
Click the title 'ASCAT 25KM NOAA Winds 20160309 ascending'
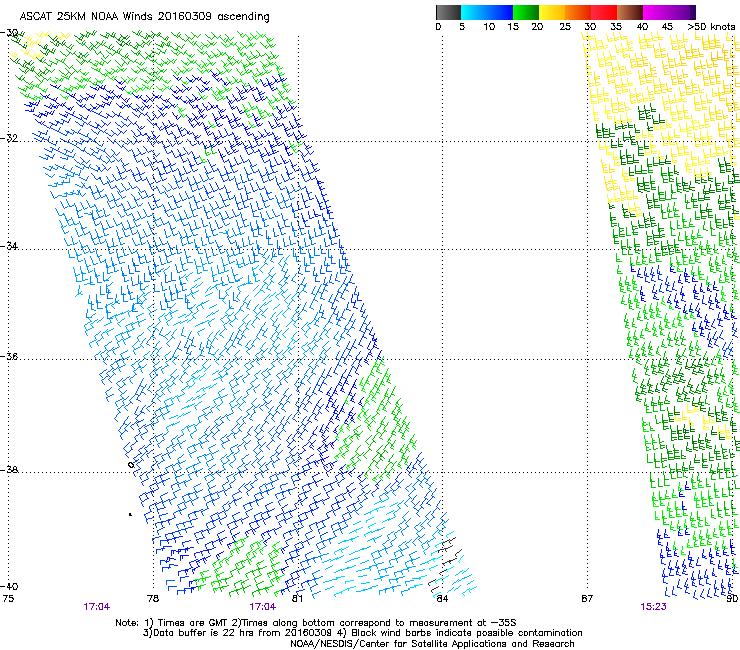(144, 17)
